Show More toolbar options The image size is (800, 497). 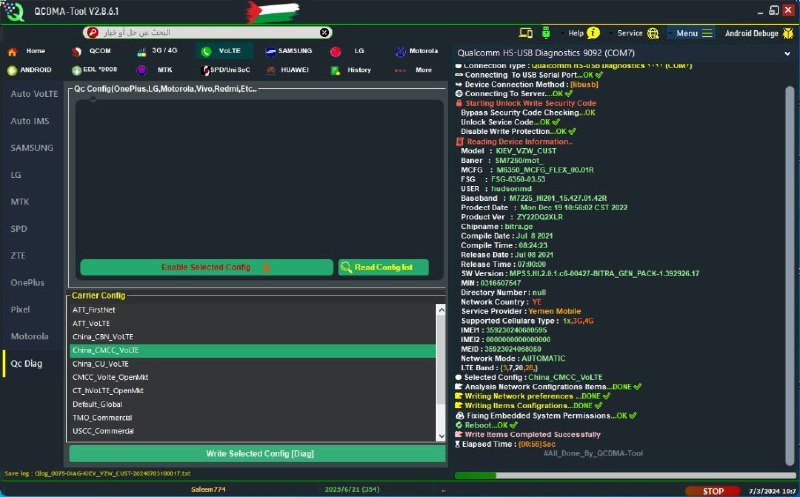[x=414, y=70]
